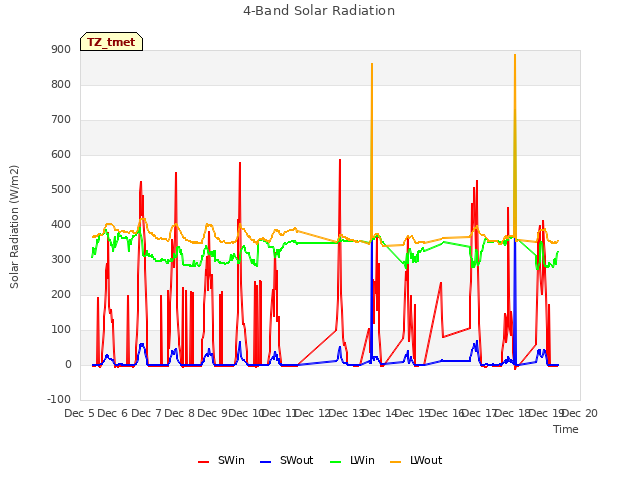Click the 500 y-axis tick label
The height and width of the screenshot is (480, 640).
click(x=61, y=190)
